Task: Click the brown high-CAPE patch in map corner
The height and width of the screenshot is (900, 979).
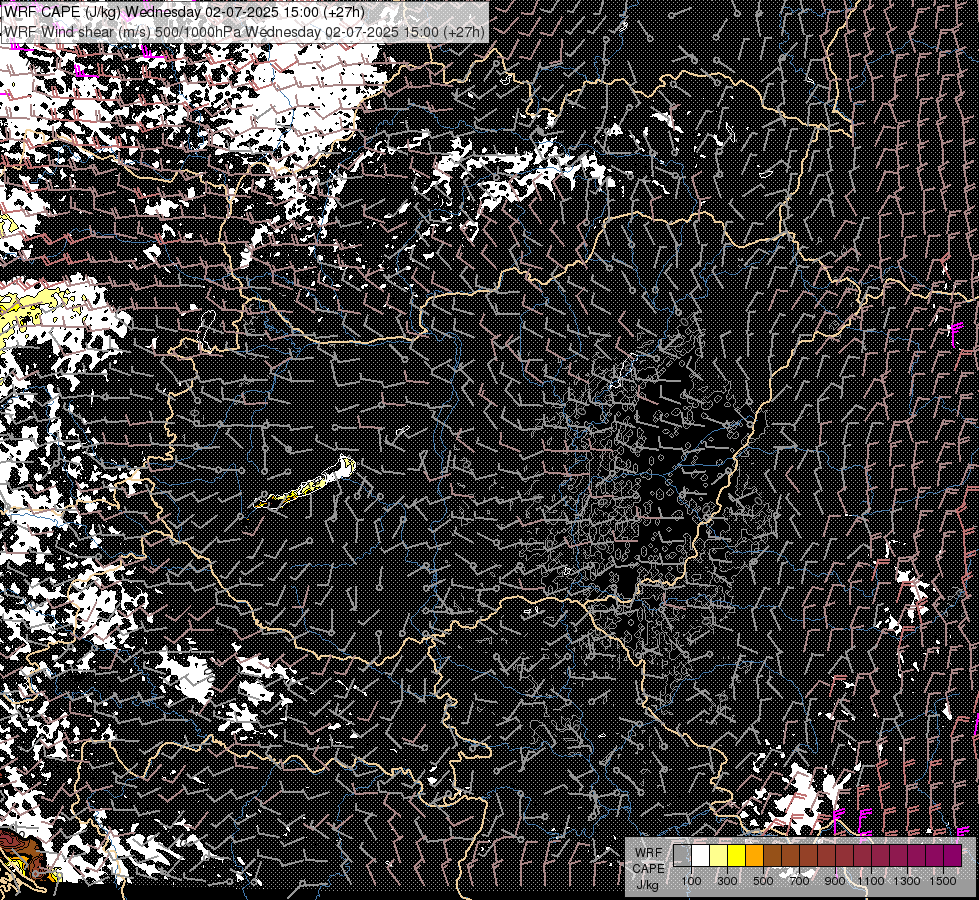Action: tap(22, 853)
